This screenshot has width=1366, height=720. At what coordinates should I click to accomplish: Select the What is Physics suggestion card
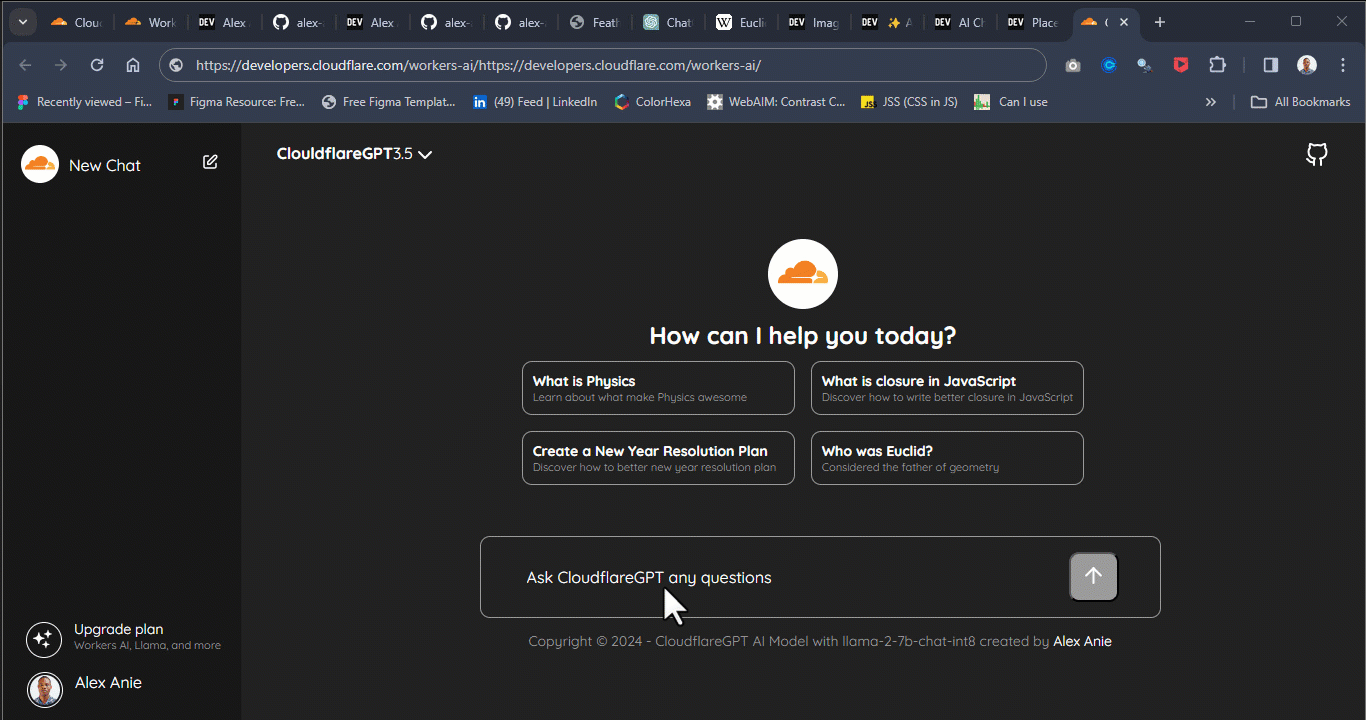(658, 388)
